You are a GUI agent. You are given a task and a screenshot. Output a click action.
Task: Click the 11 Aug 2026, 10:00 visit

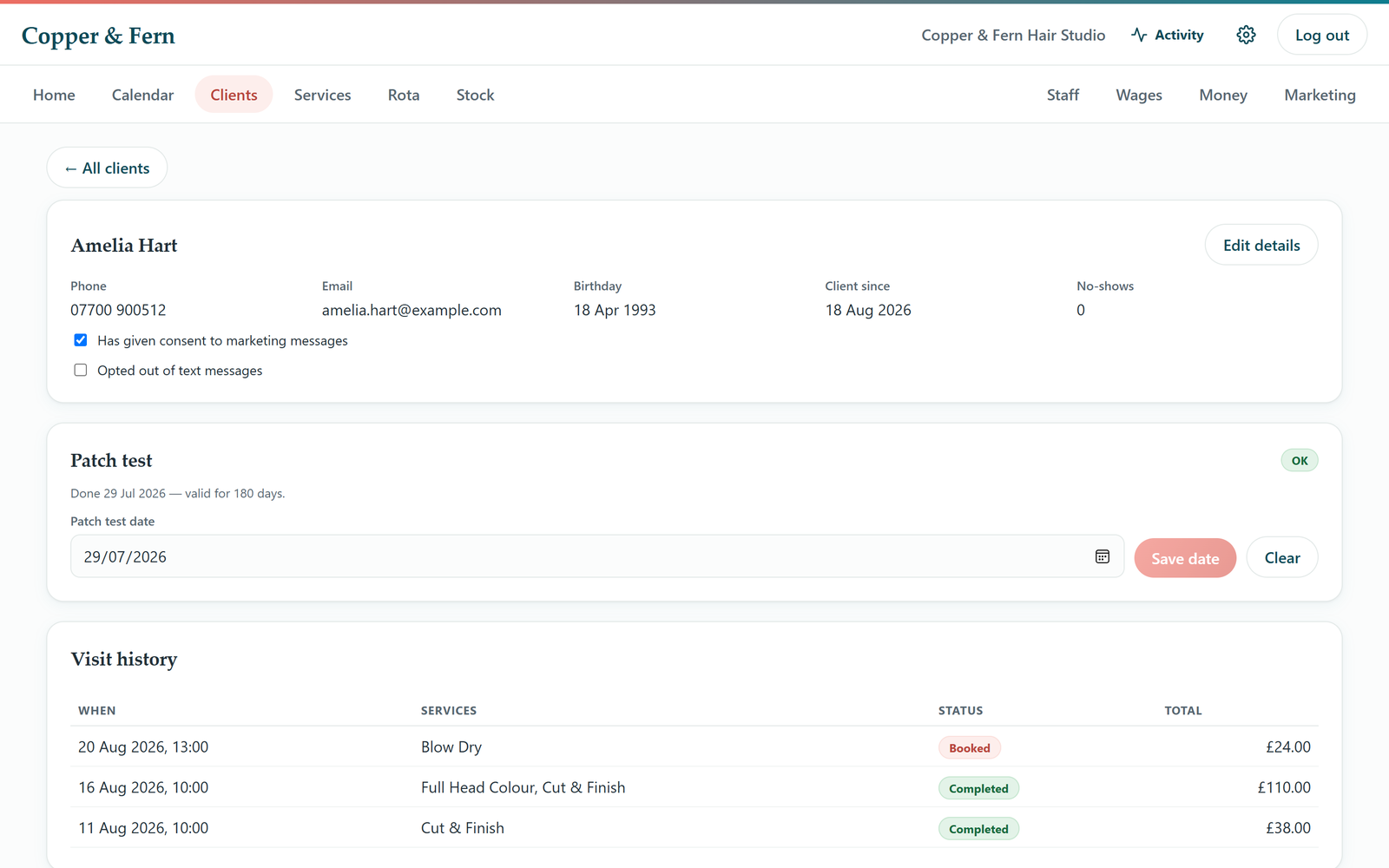point(143,828)
